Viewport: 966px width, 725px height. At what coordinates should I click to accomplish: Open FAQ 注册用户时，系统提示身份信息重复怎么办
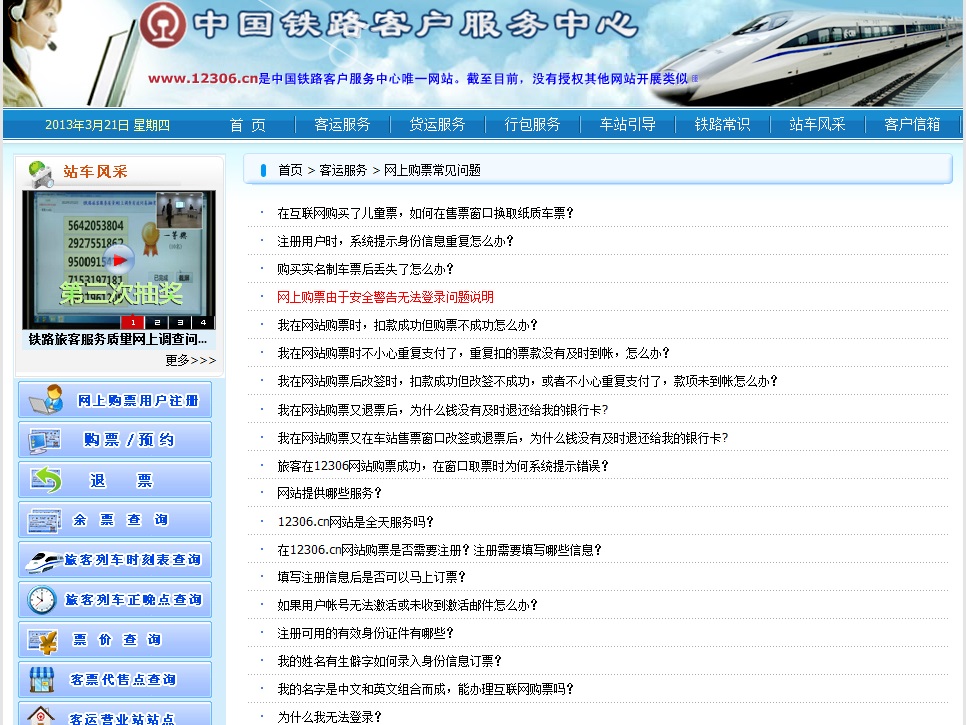395,241
